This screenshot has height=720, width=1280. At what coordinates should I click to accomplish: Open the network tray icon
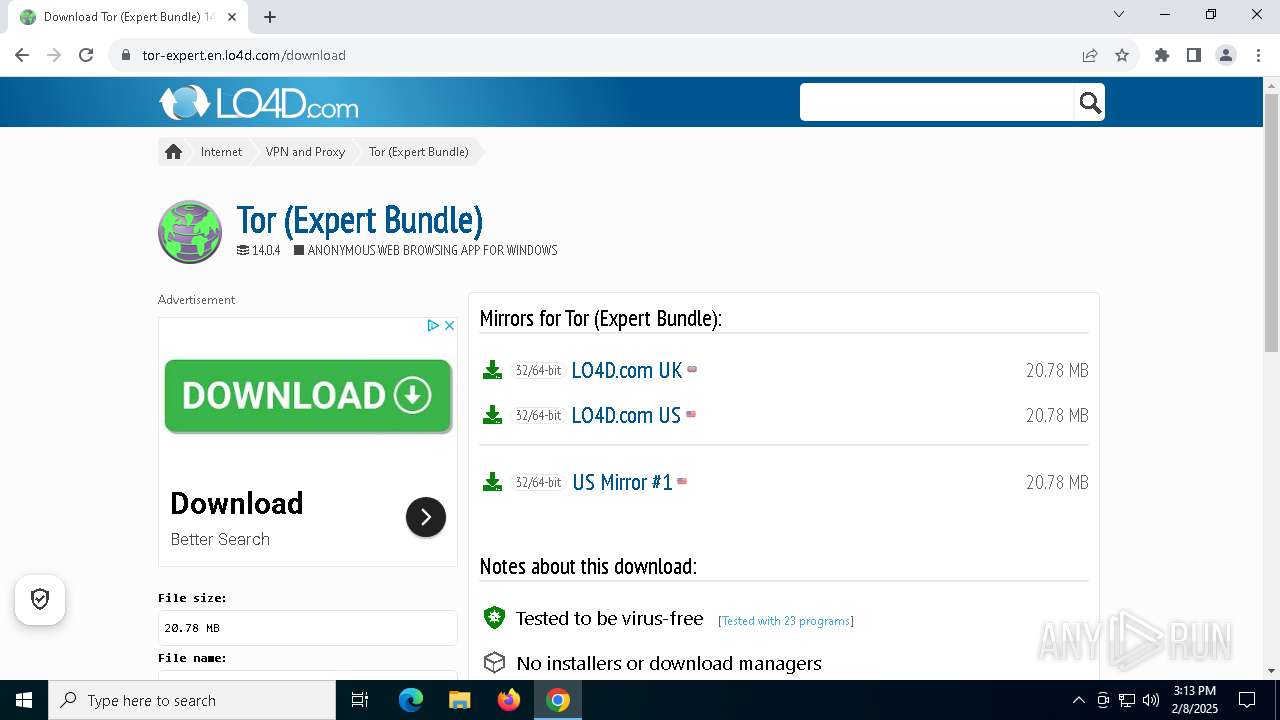tap(1127, 700)
